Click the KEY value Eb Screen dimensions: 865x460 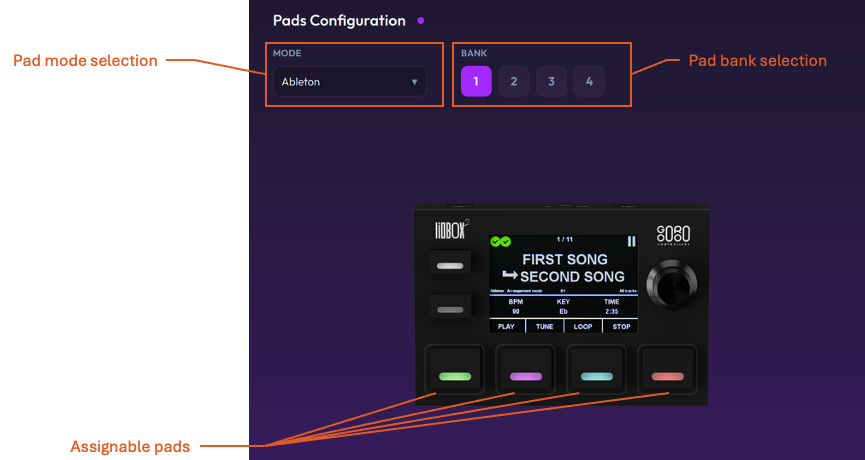563,312
